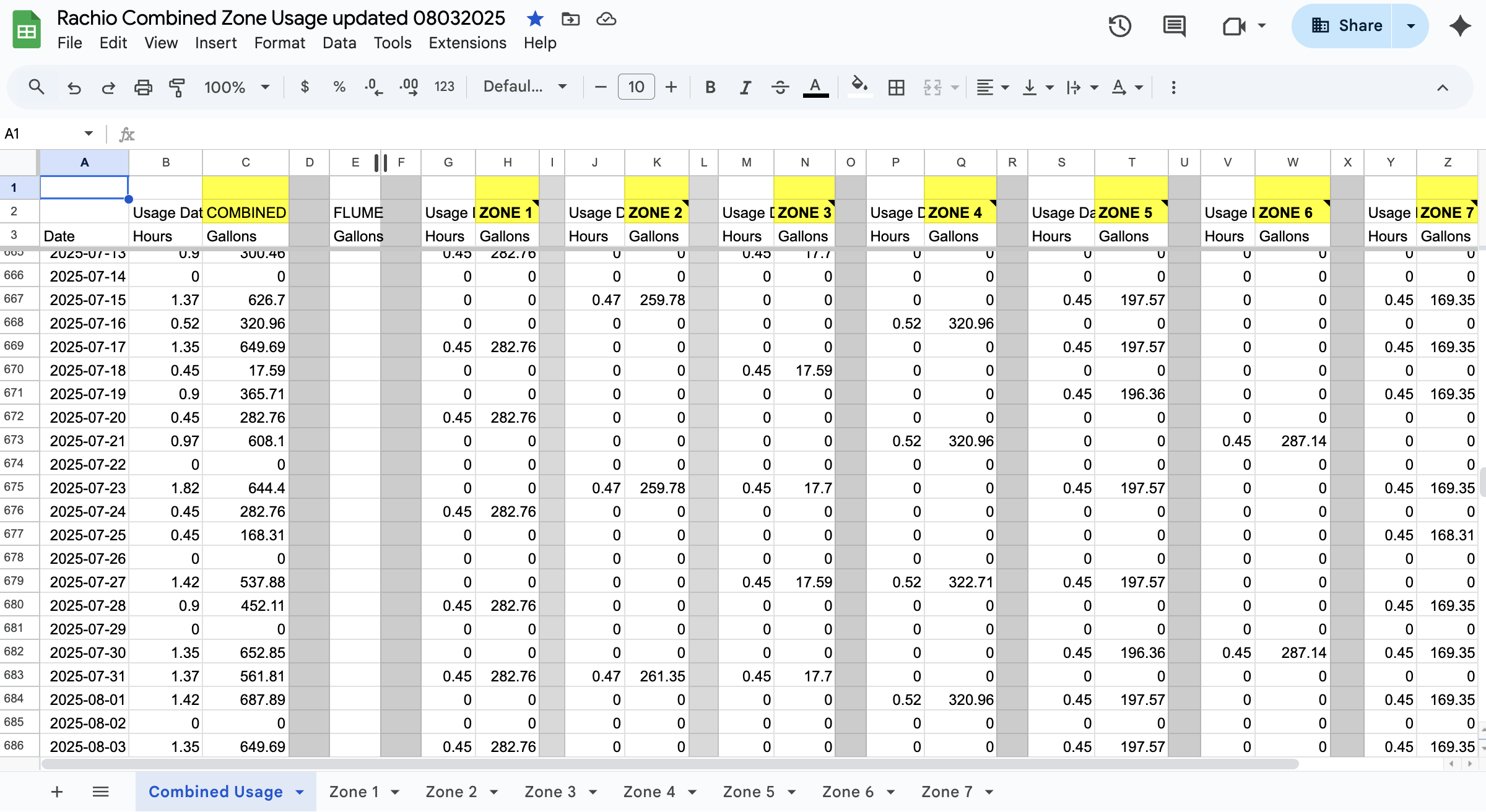This screenshot has height=812, width=1486.
Task: Open cell borders menu
Action: click(x=896, y=87)
